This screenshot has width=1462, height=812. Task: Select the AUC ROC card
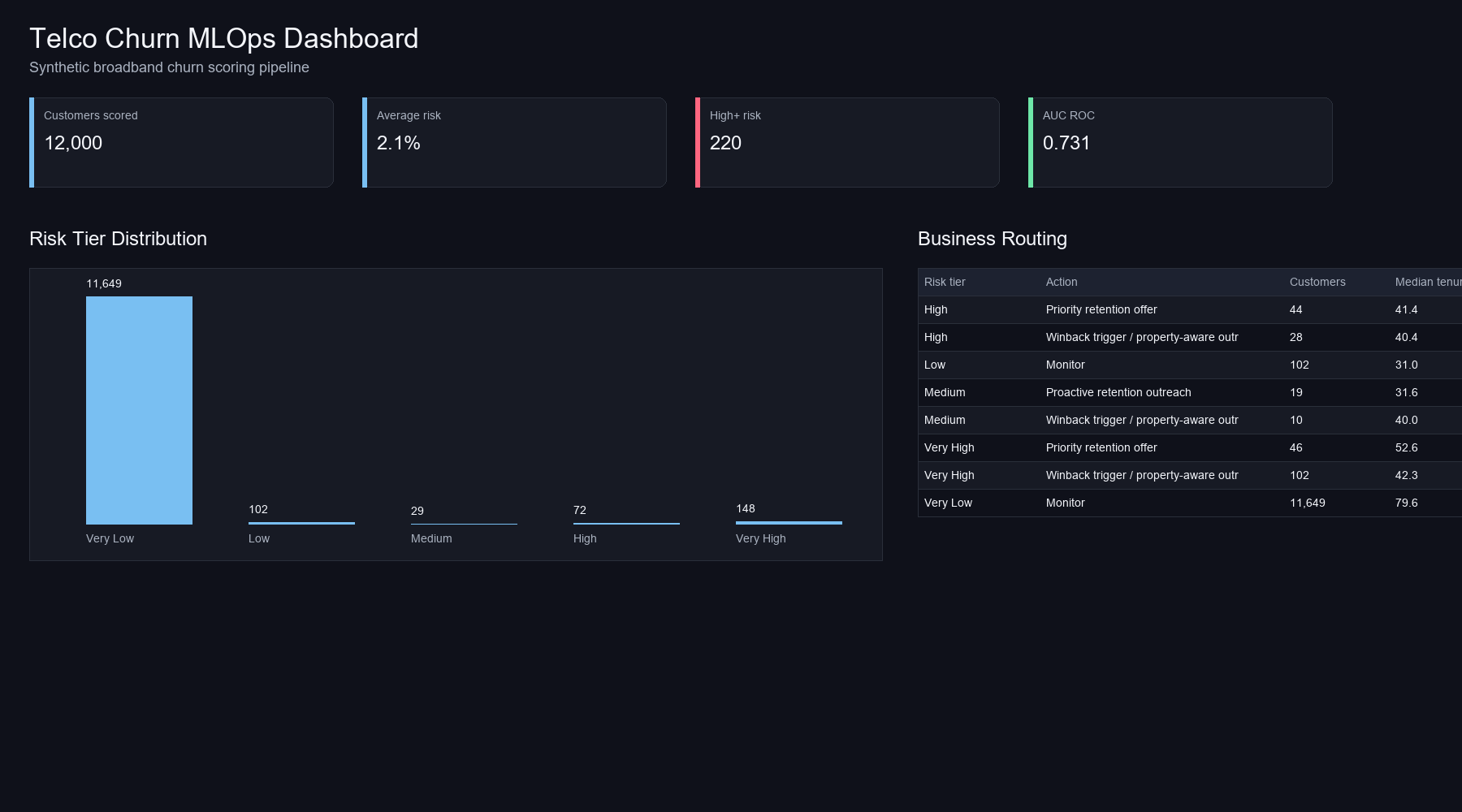[x=1180, y=142]
